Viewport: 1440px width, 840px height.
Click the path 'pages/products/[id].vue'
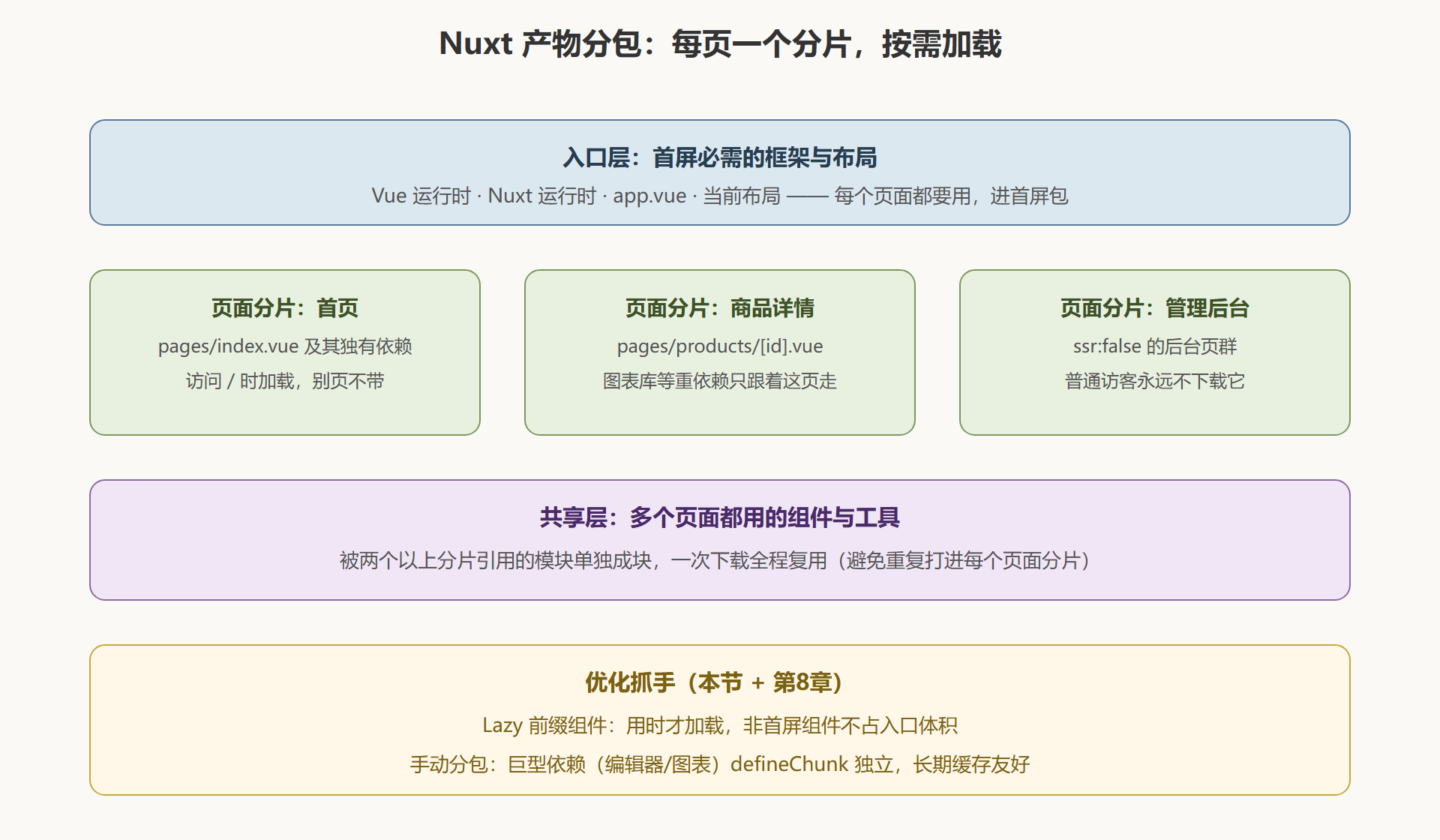pos(720,346)
